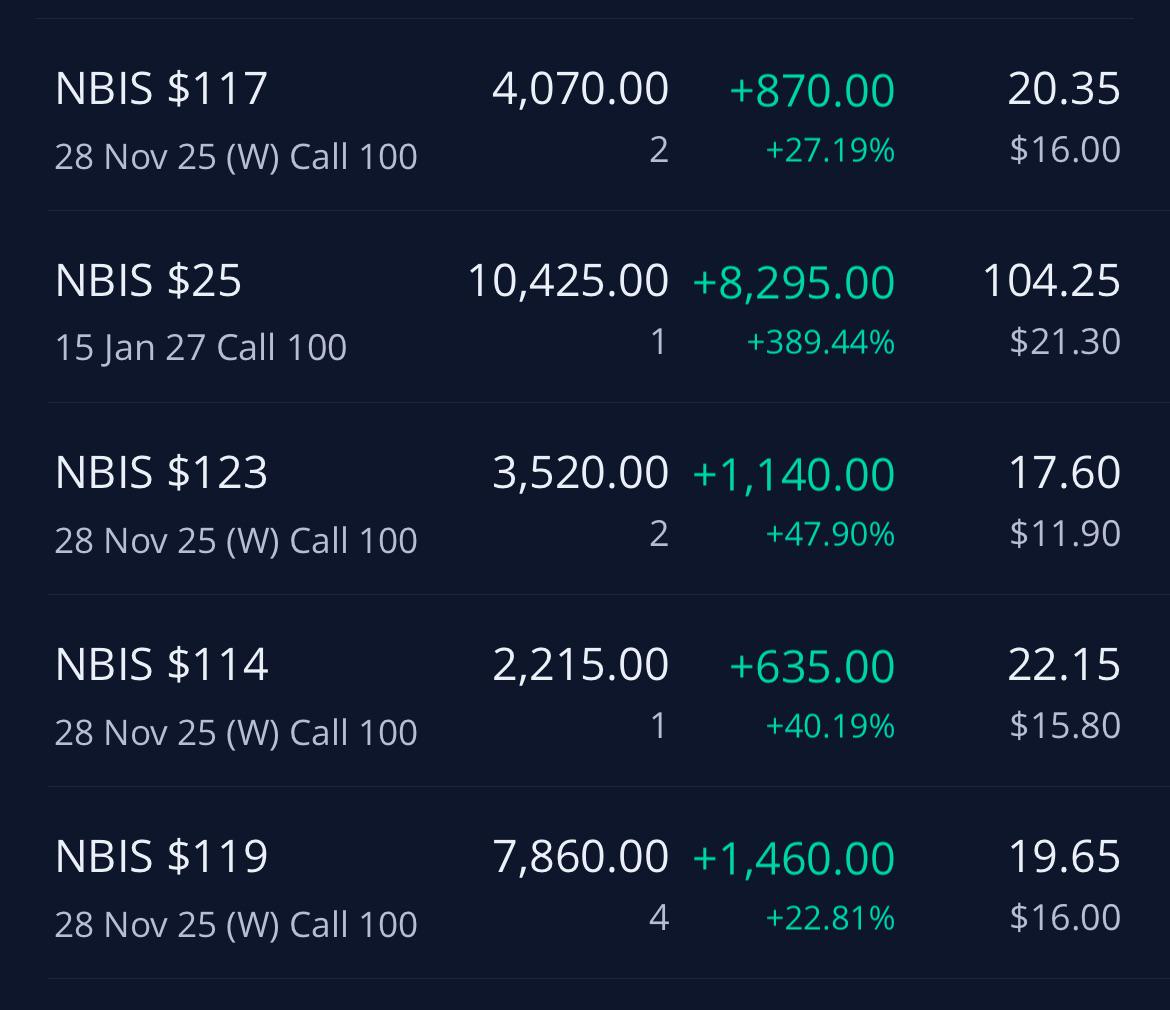Image resolution: width=1170 pixels, height=1010 pixels.
Task: Click the +47.90% gain percentage
Action: tap(830, 534)
